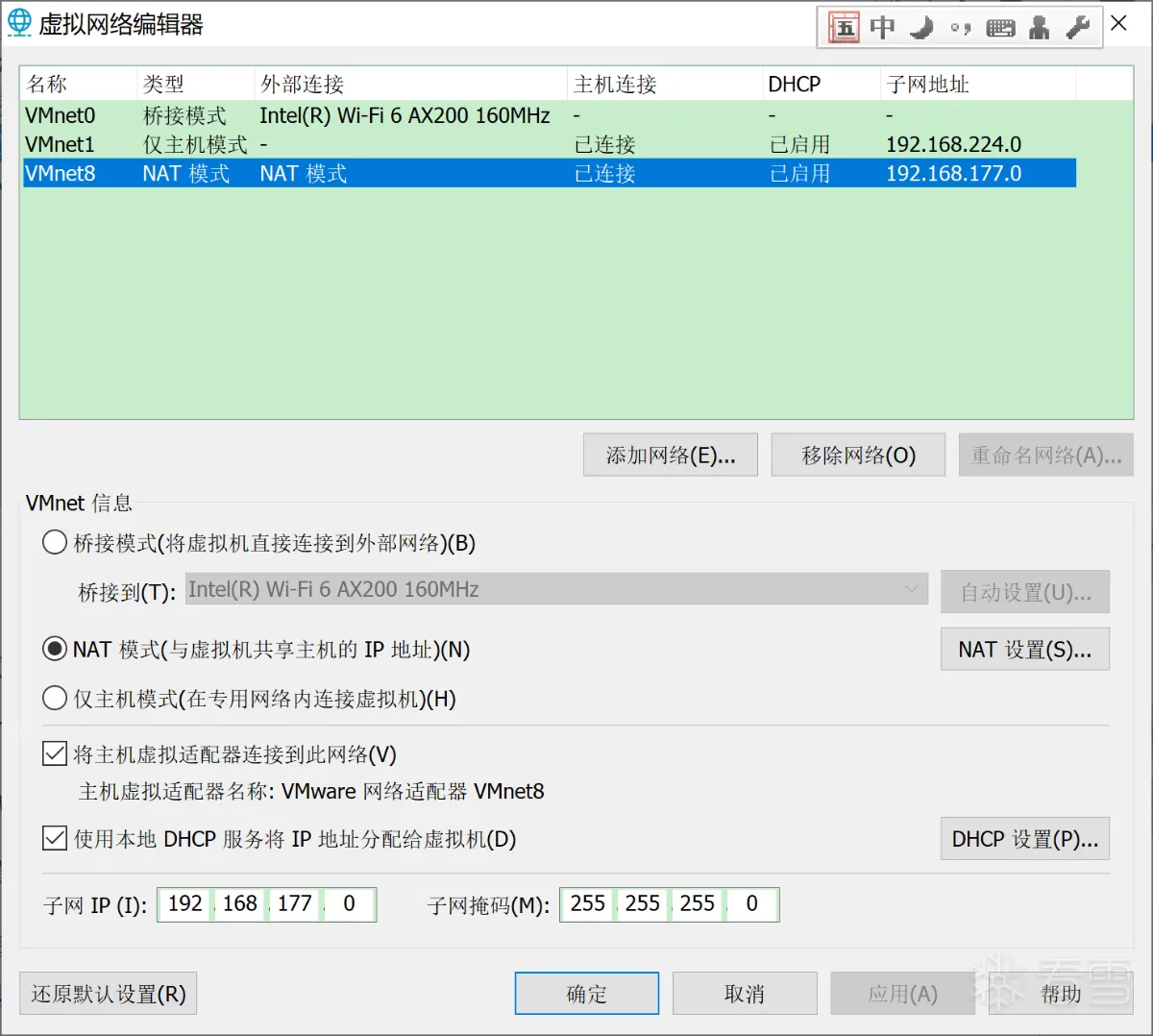Select the bridged mode radio button
This screenshot has height=1036, width=1153.
tap(55, 543)
